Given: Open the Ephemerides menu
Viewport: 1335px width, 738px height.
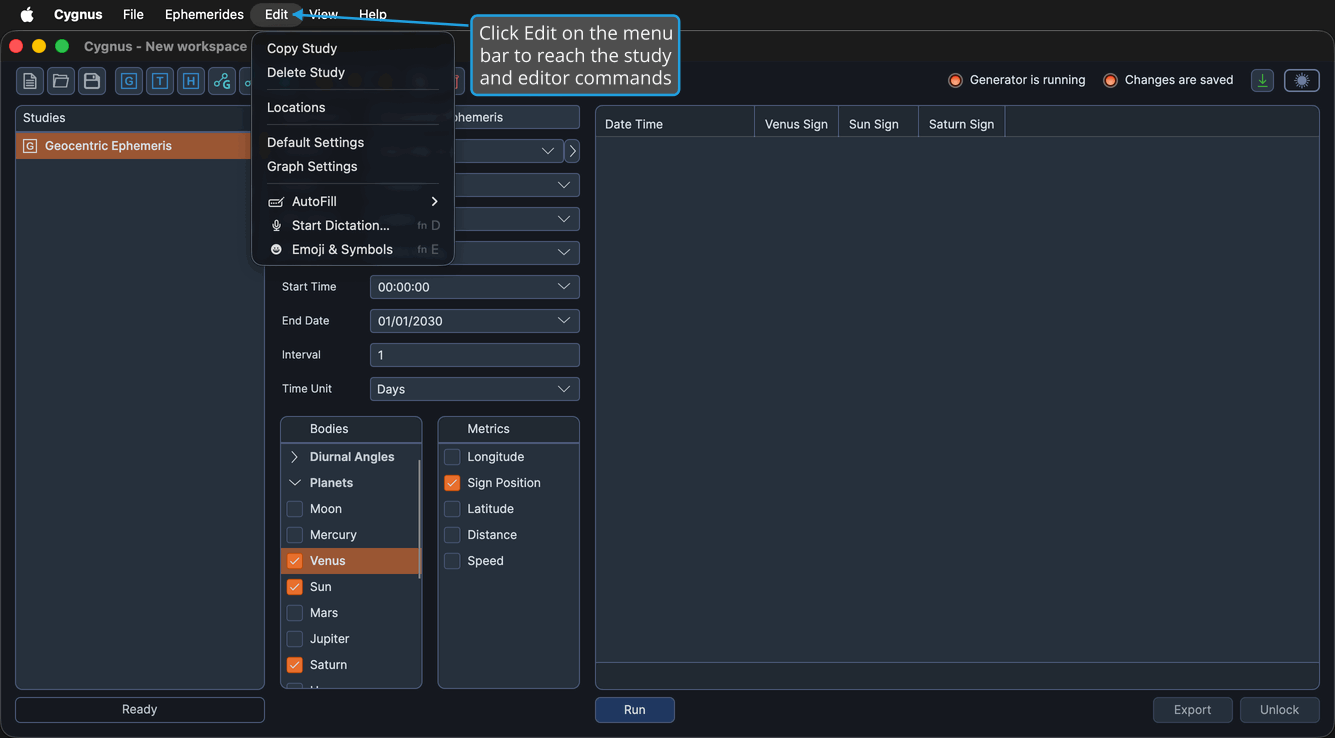Looking at the screenshot, I should click(204, 14).
